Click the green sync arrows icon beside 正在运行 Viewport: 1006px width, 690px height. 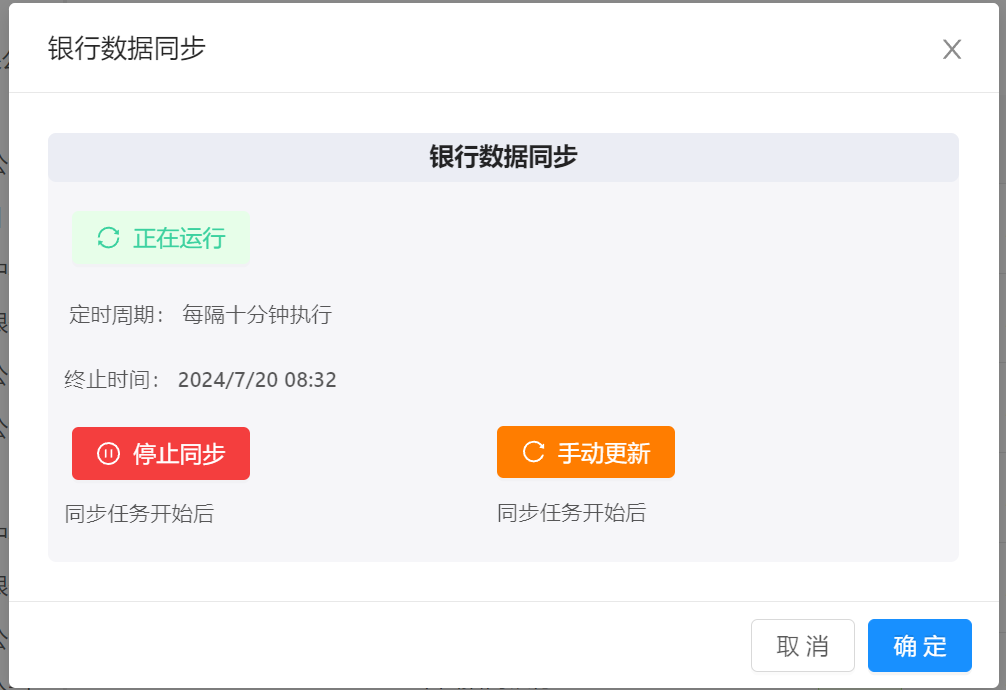click(x=108, y=238)
